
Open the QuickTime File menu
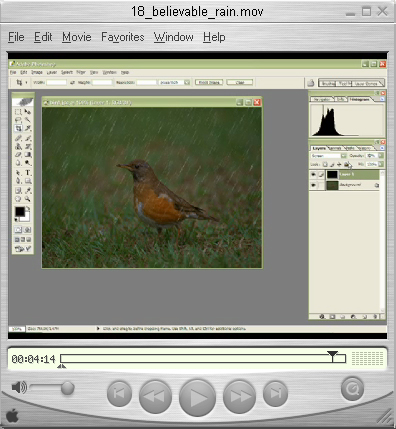tap(16, 37)
